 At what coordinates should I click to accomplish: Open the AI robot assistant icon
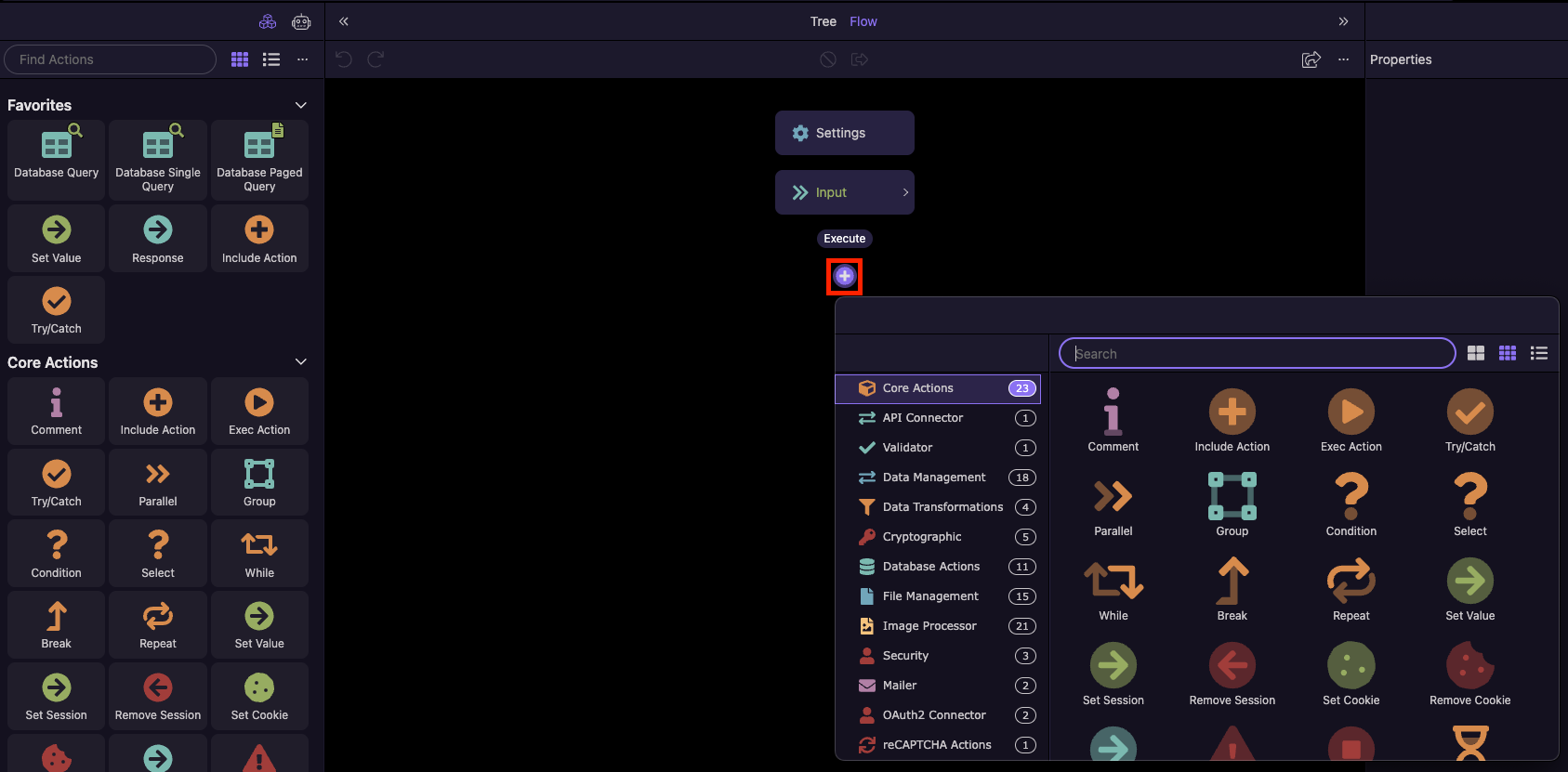[301, 21]
